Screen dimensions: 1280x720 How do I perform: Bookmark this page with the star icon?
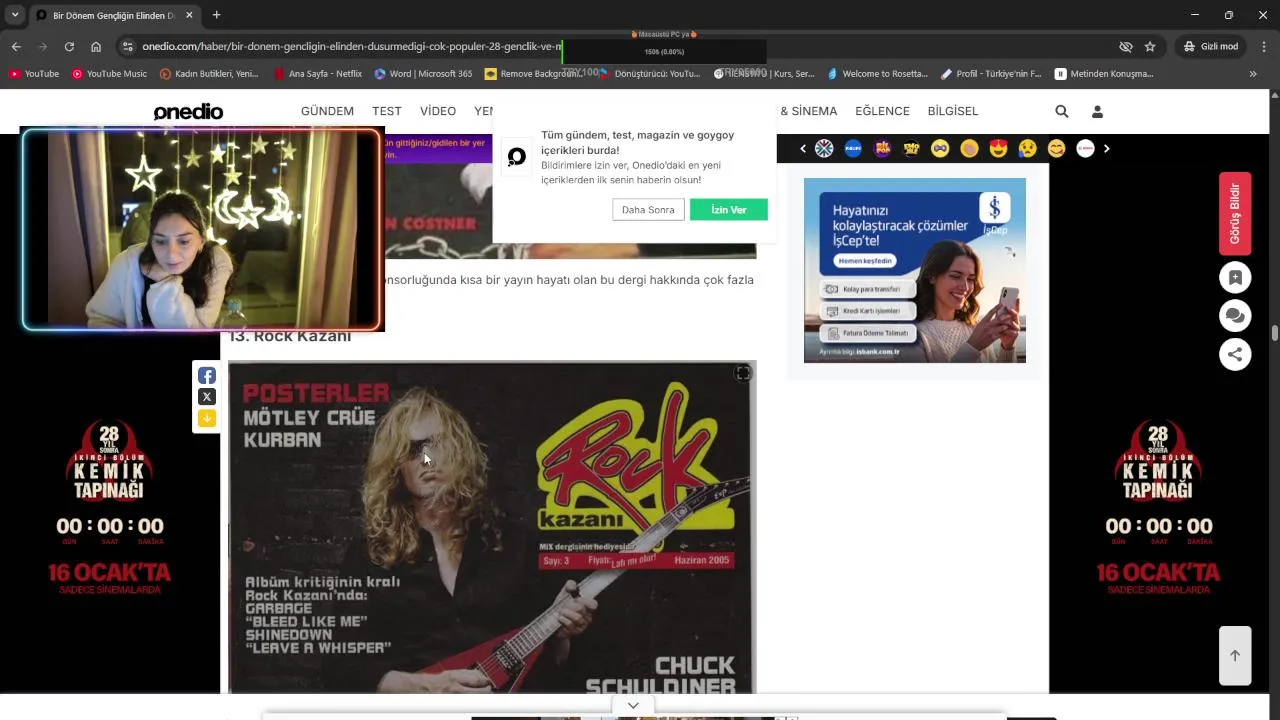(1150, 46)
